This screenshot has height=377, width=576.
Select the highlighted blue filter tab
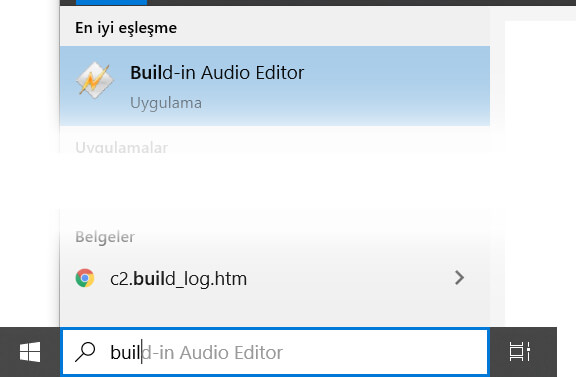(x=111, y=2)
